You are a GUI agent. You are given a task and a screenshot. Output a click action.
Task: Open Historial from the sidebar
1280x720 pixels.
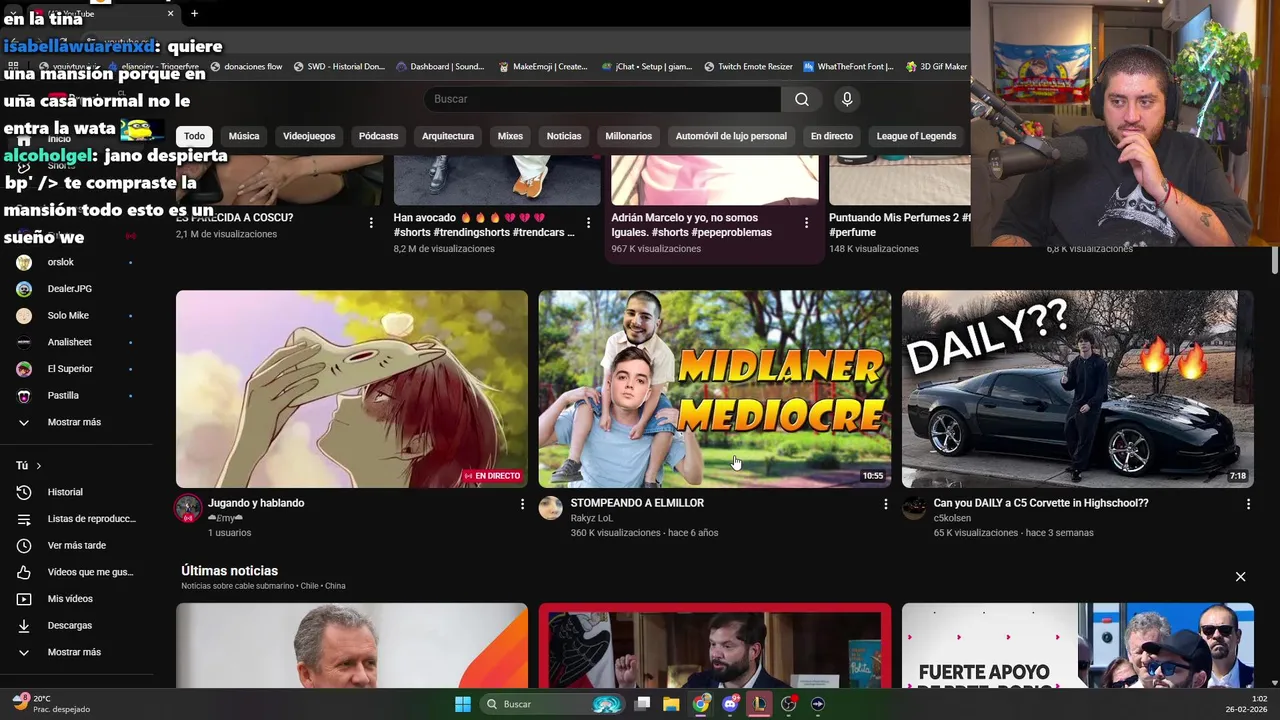point(65,492)
